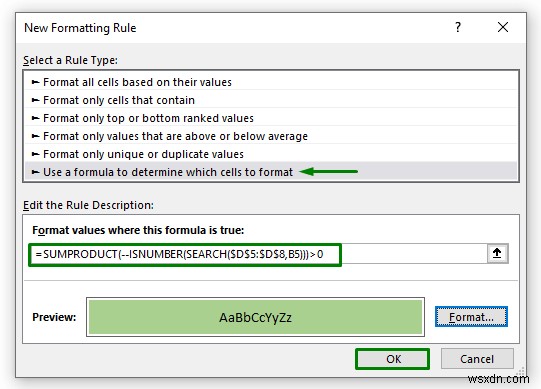The image size is (541, 389).
Task: Select 'Format all cells based on their values'
Action: click(x=271, y=82)
